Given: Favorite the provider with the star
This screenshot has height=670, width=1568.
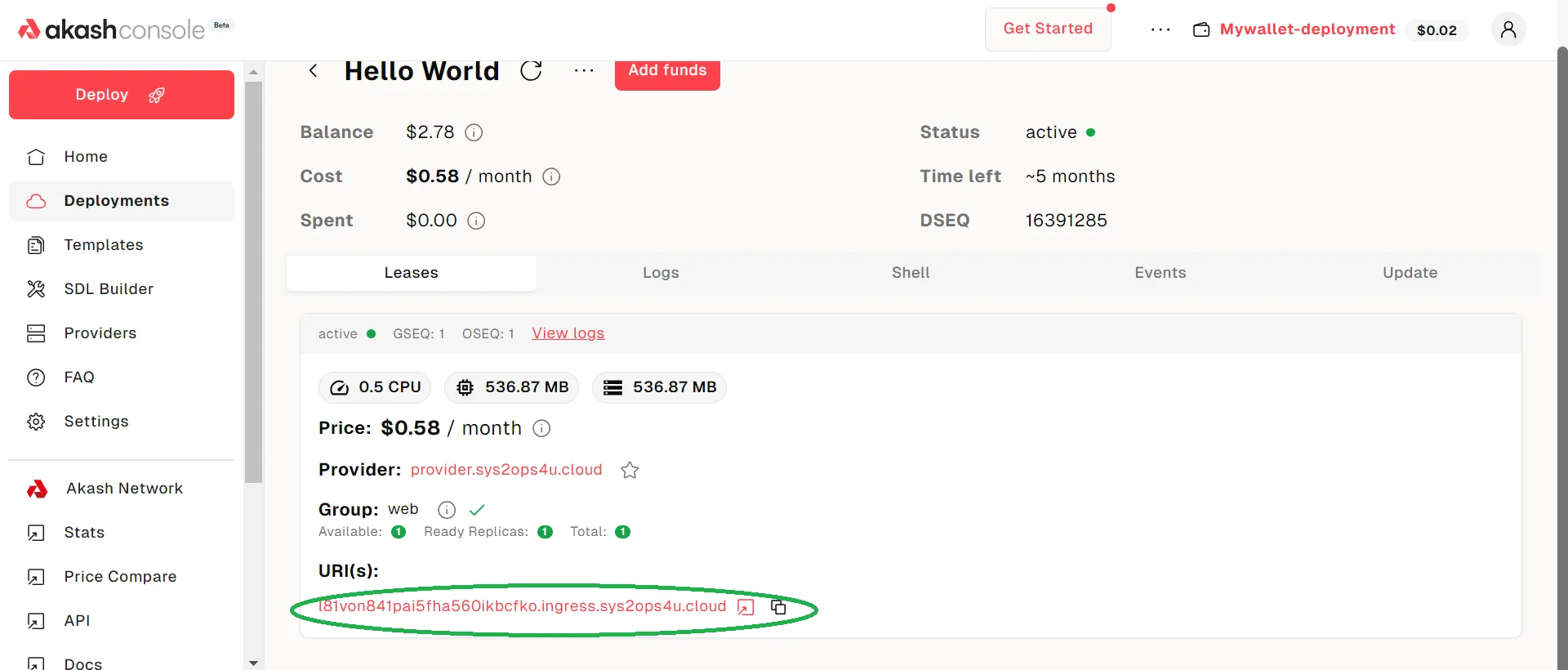Looking at the screenshot, I should pos(630,471).
